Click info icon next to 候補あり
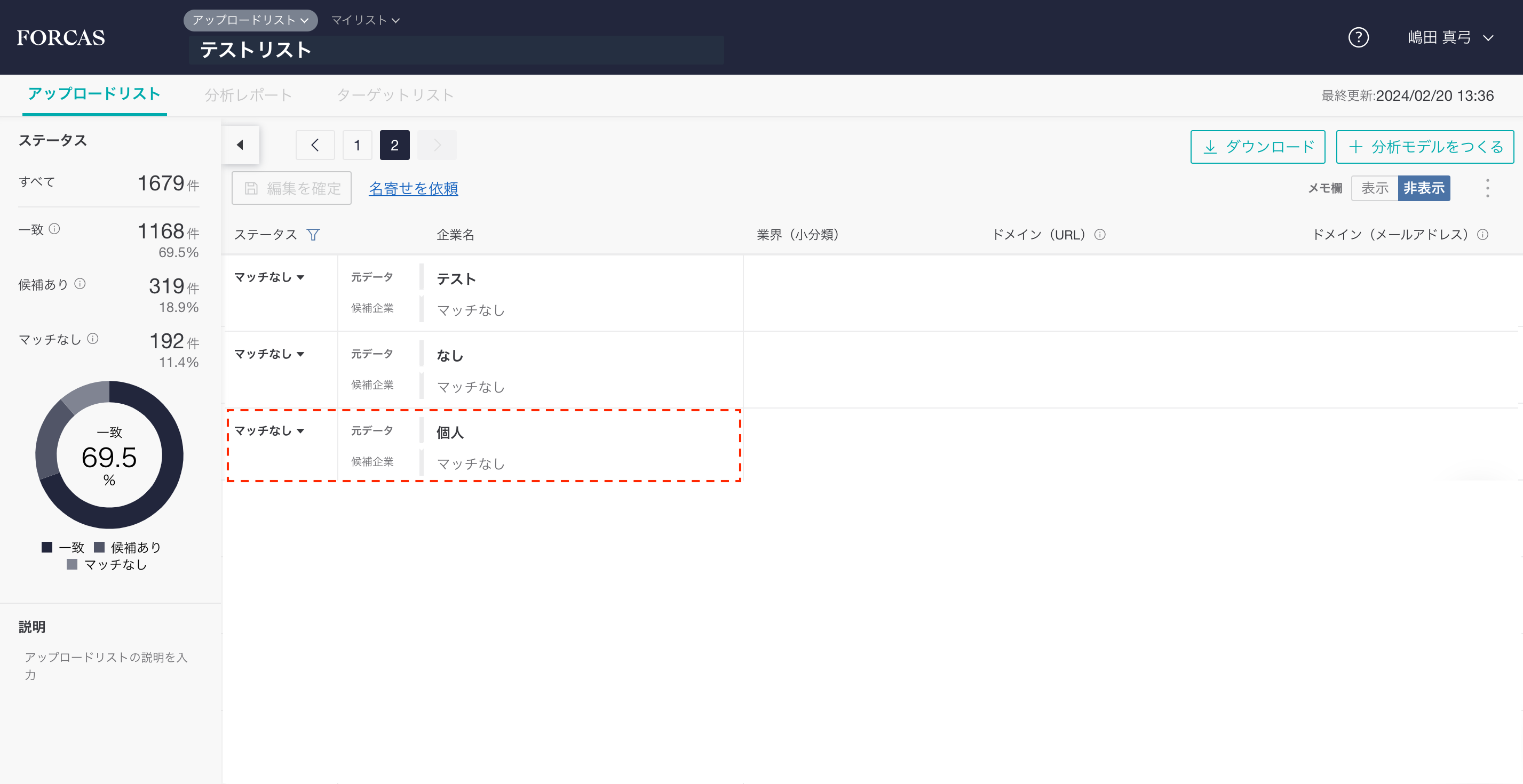Viewport: 1523px width, 784px height. click(x=80, y=284)
